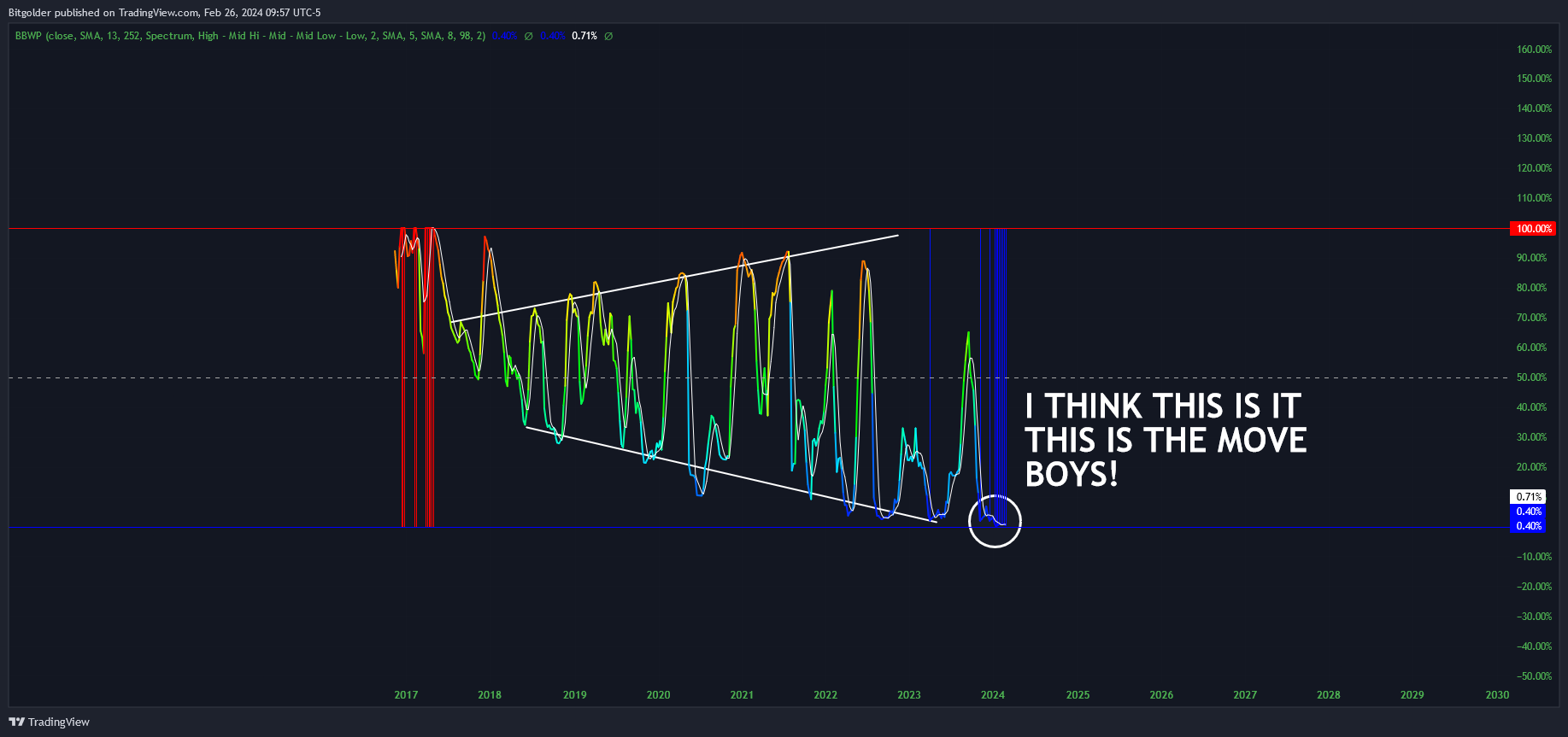
Task: Click the 2017 label on the time axis
Action: [406, 695]
